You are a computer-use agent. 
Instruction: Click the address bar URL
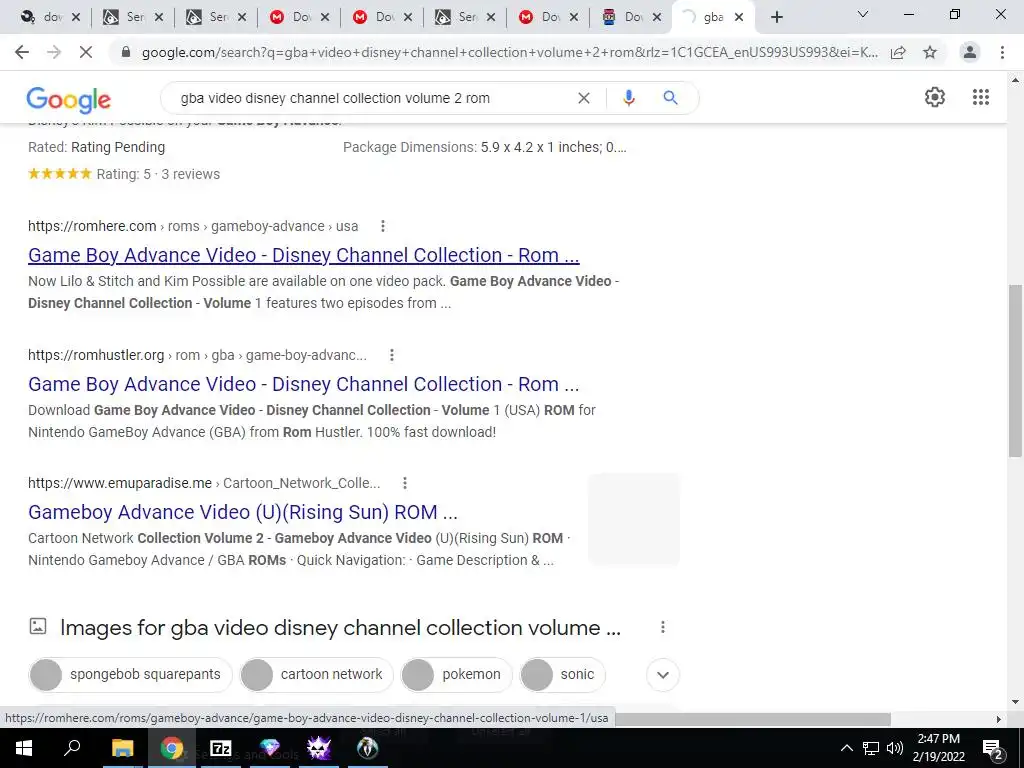[509, 52]
